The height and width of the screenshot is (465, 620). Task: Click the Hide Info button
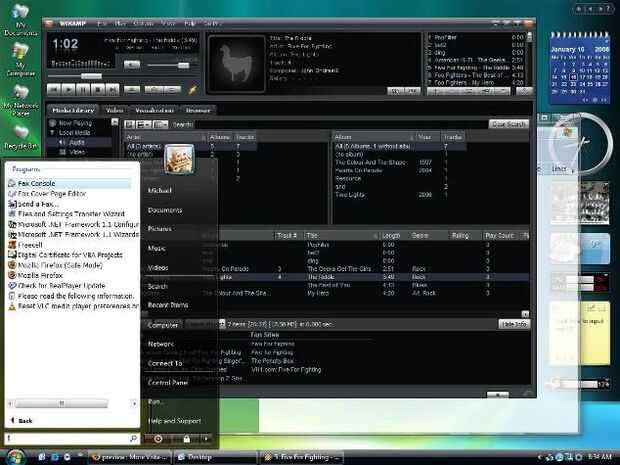pos(514,324)
